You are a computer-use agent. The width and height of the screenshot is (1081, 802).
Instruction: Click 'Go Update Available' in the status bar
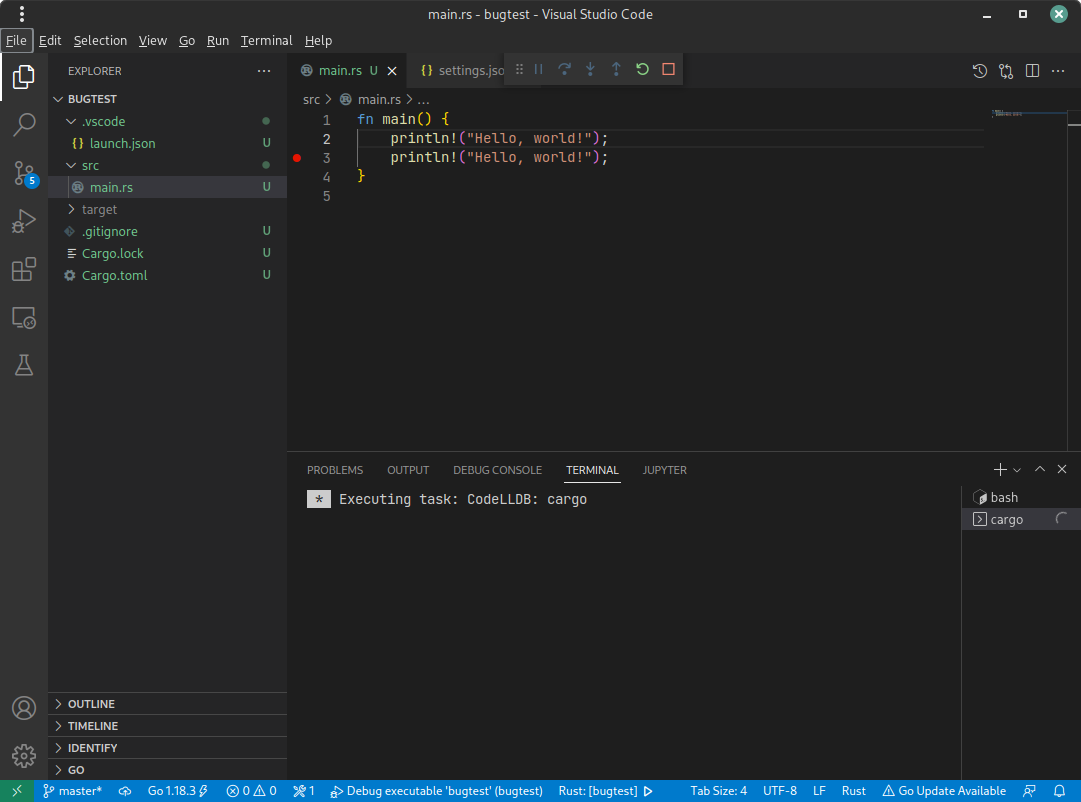coord(943,791)
